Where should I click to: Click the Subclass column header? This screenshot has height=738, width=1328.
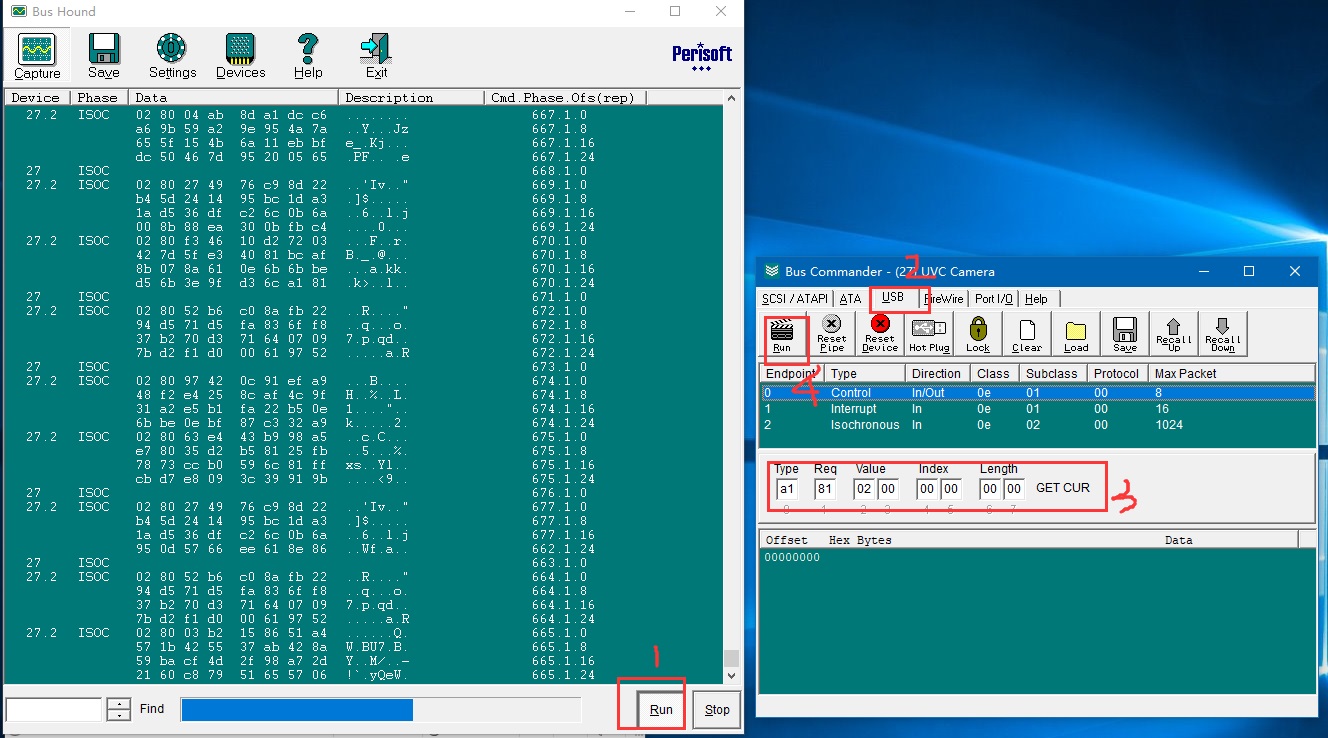[1052, 373]
